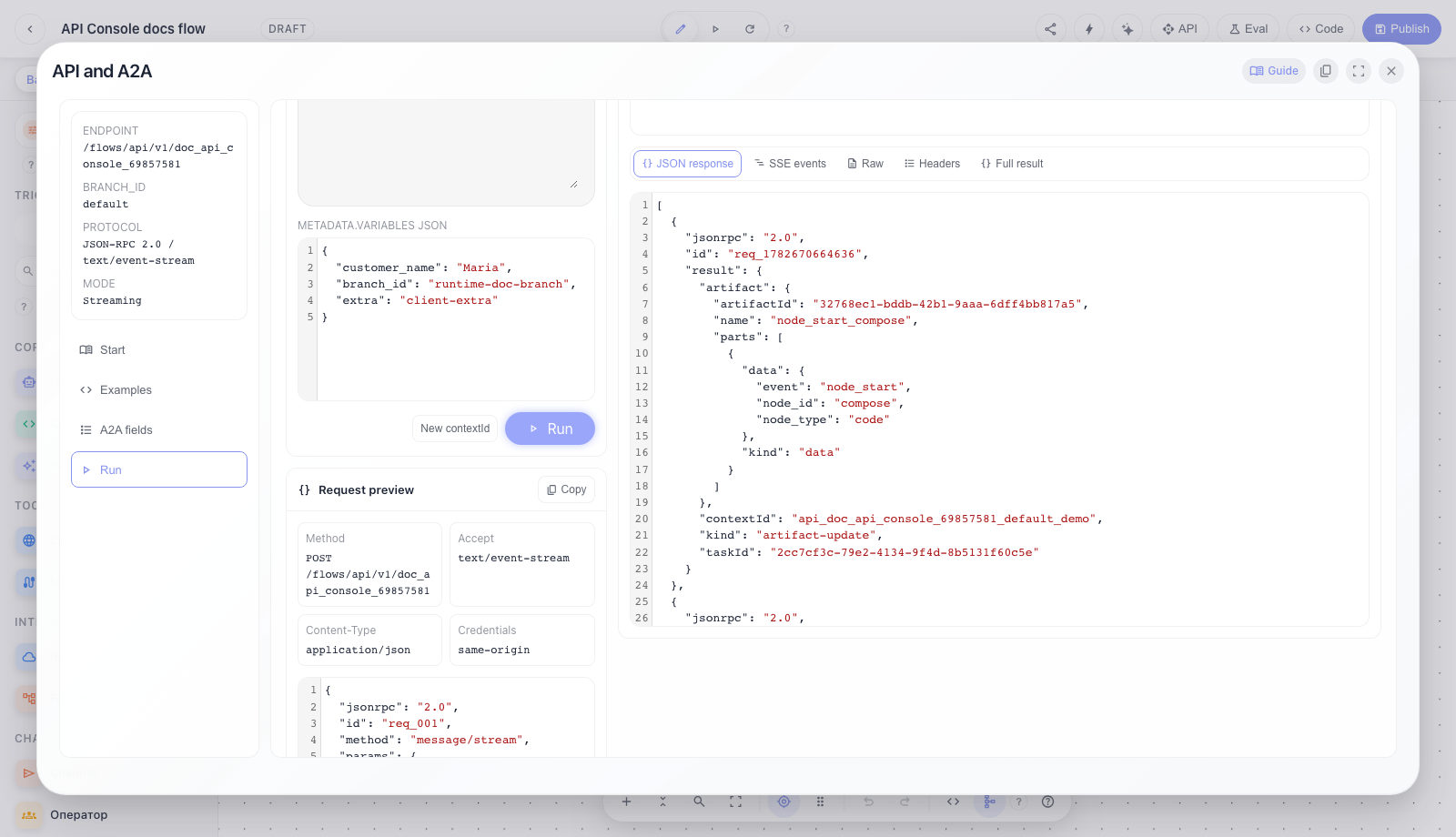Click the lightning bolt icon in header
The width and height of the screenshot is (1456, 837).
tap(1089, 29)
